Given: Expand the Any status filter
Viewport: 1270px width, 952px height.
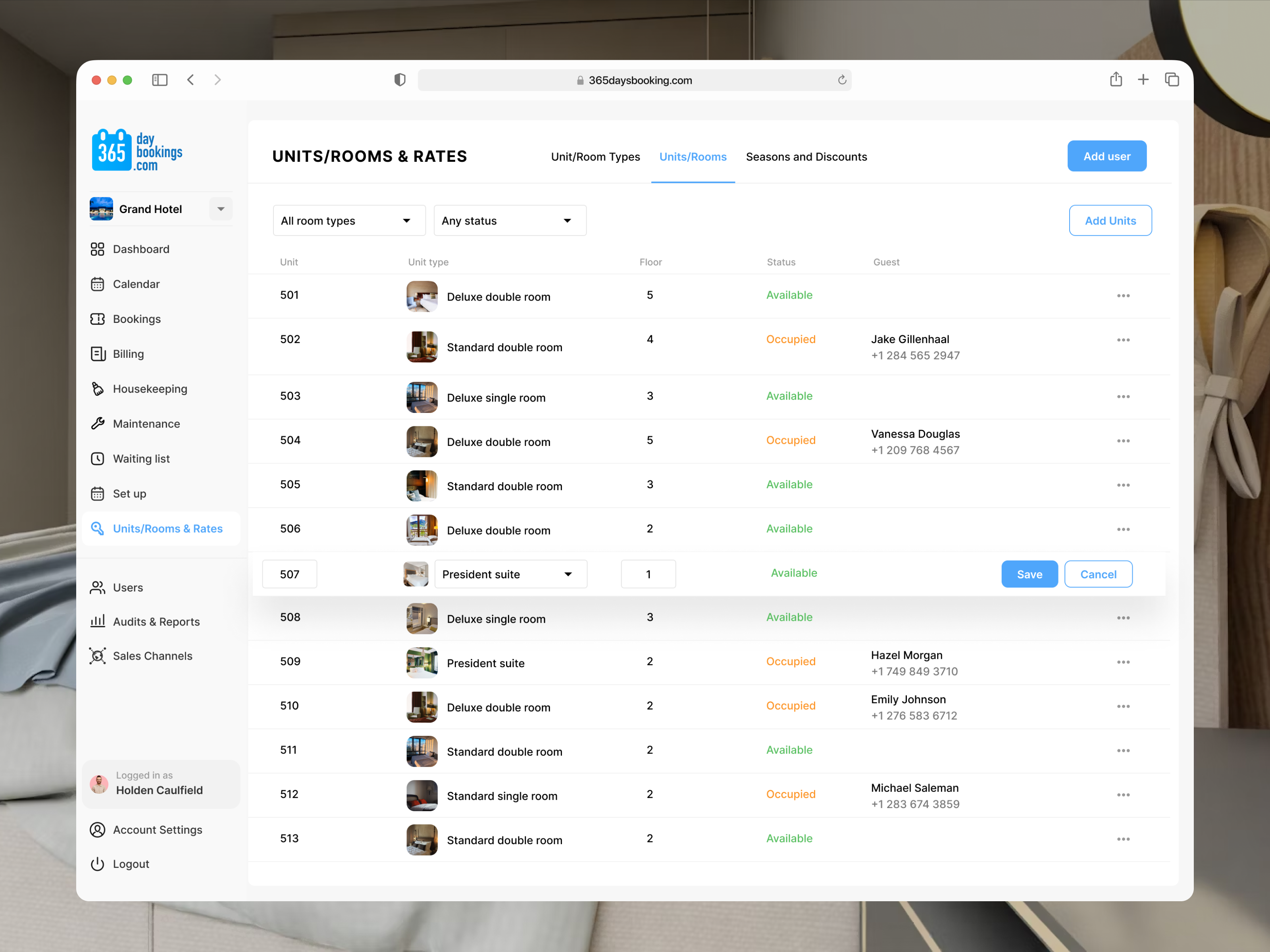Looking at the screenshot, I should tap(509, 221).
